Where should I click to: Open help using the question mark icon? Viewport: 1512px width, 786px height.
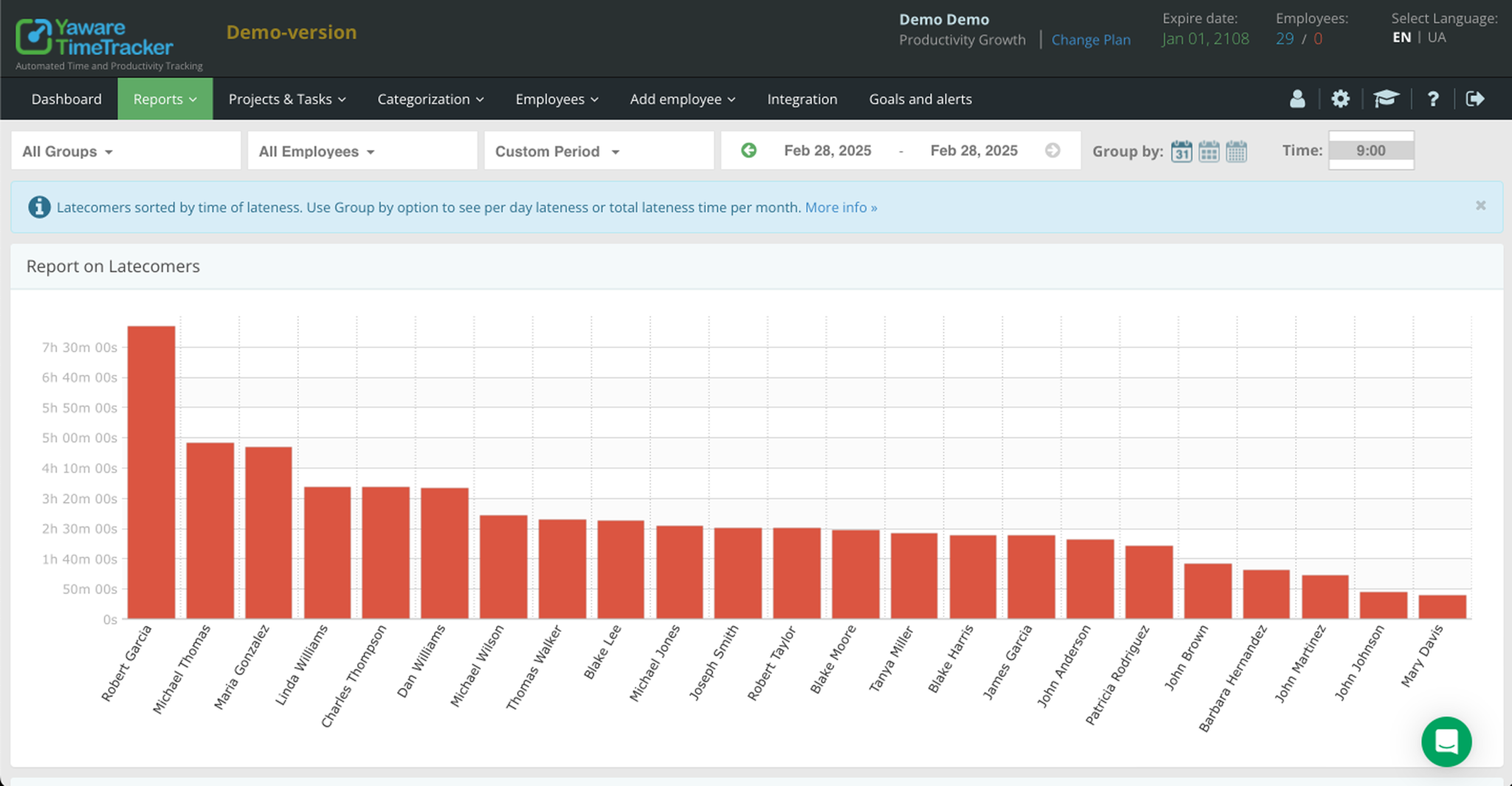[x=1433, y=99]
